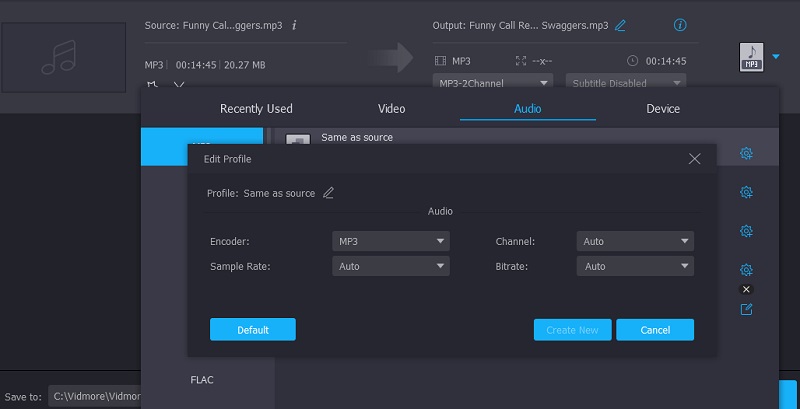Screen dimensions: 800x409
Task: Open the Encoder dropdown
Action: click(x=390, y=241)
